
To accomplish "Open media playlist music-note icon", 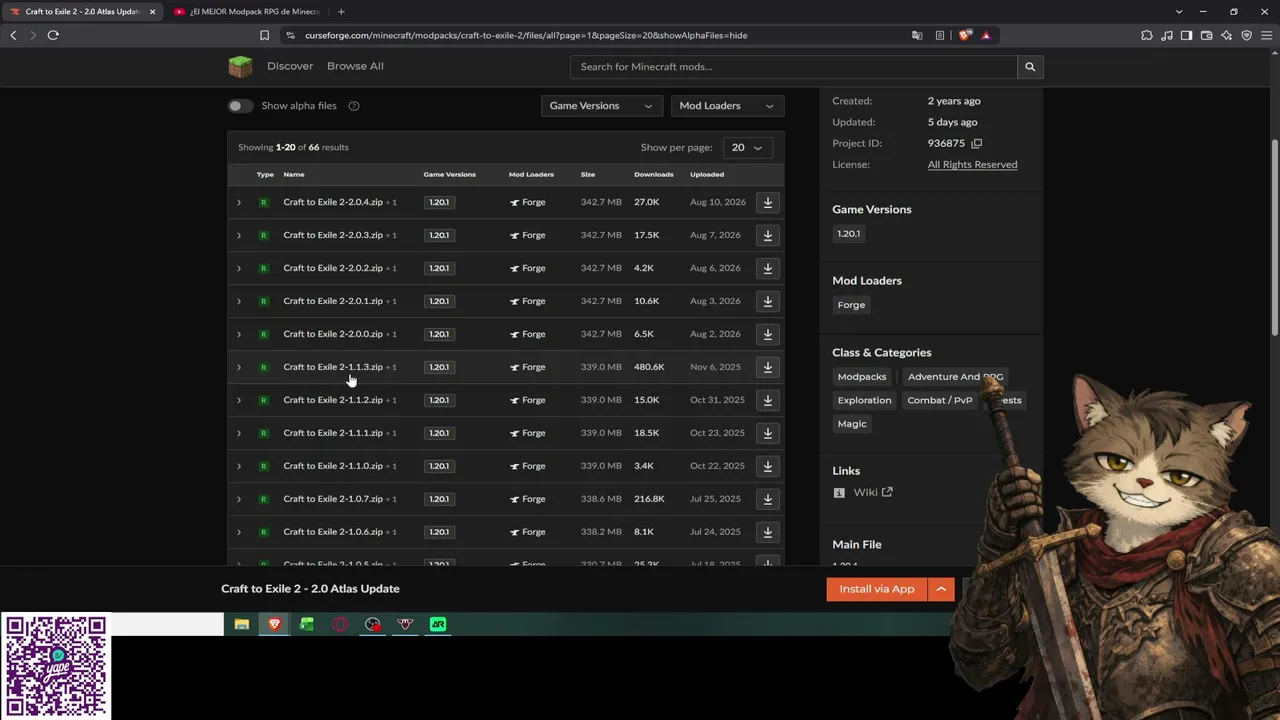I will point(1166,35).
